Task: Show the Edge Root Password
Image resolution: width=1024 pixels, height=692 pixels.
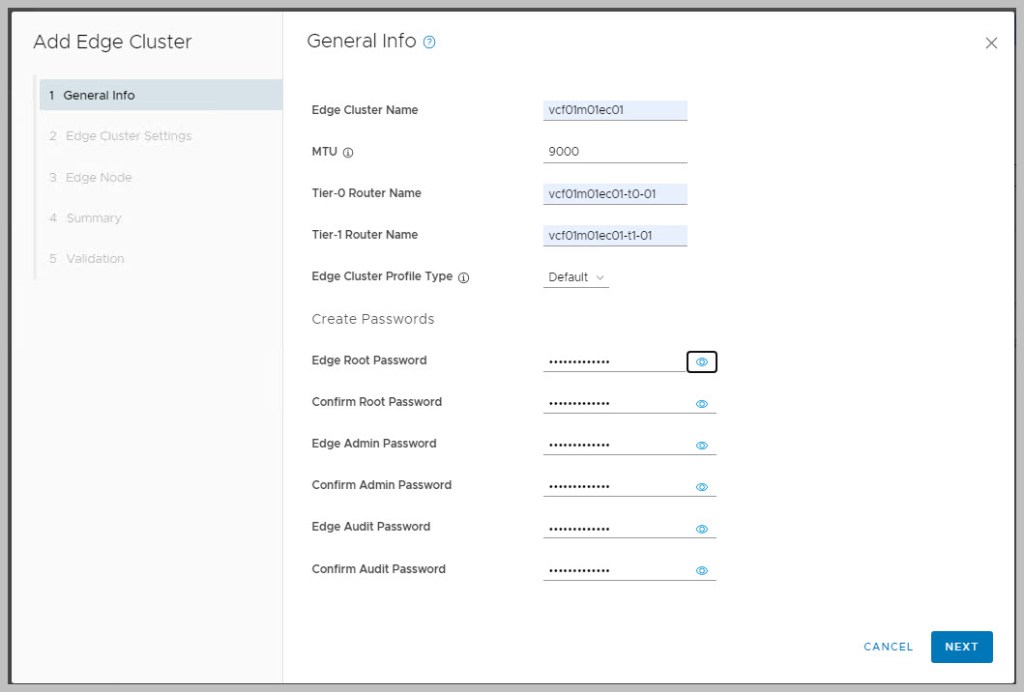Action: click(x=702, y=362)
